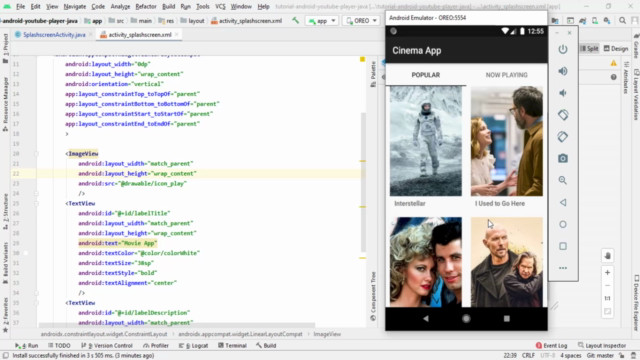Activate emulator zoom magnifier
Screen dimensions: 640x360
click(x=563, y=180)
